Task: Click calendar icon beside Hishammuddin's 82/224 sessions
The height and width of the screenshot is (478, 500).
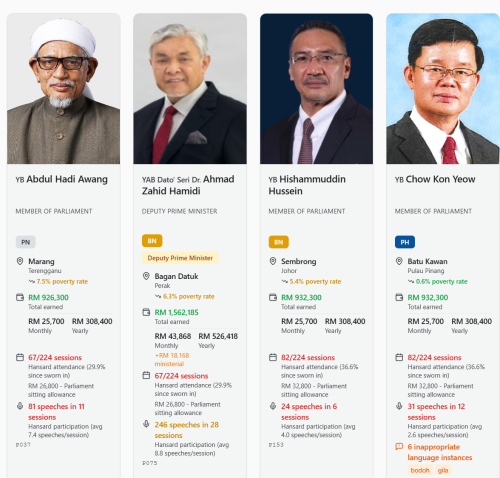Action: click(x=273, y=357)
